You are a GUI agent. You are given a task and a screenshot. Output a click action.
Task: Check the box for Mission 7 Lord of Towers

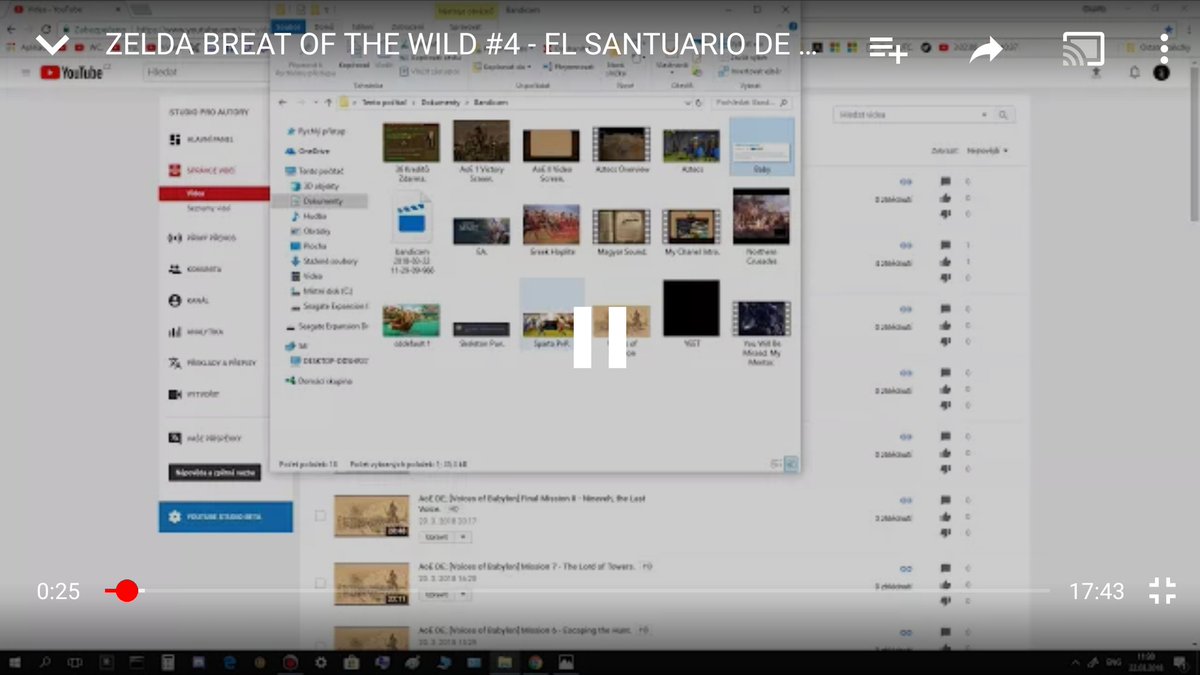click(x=320, y=583)
